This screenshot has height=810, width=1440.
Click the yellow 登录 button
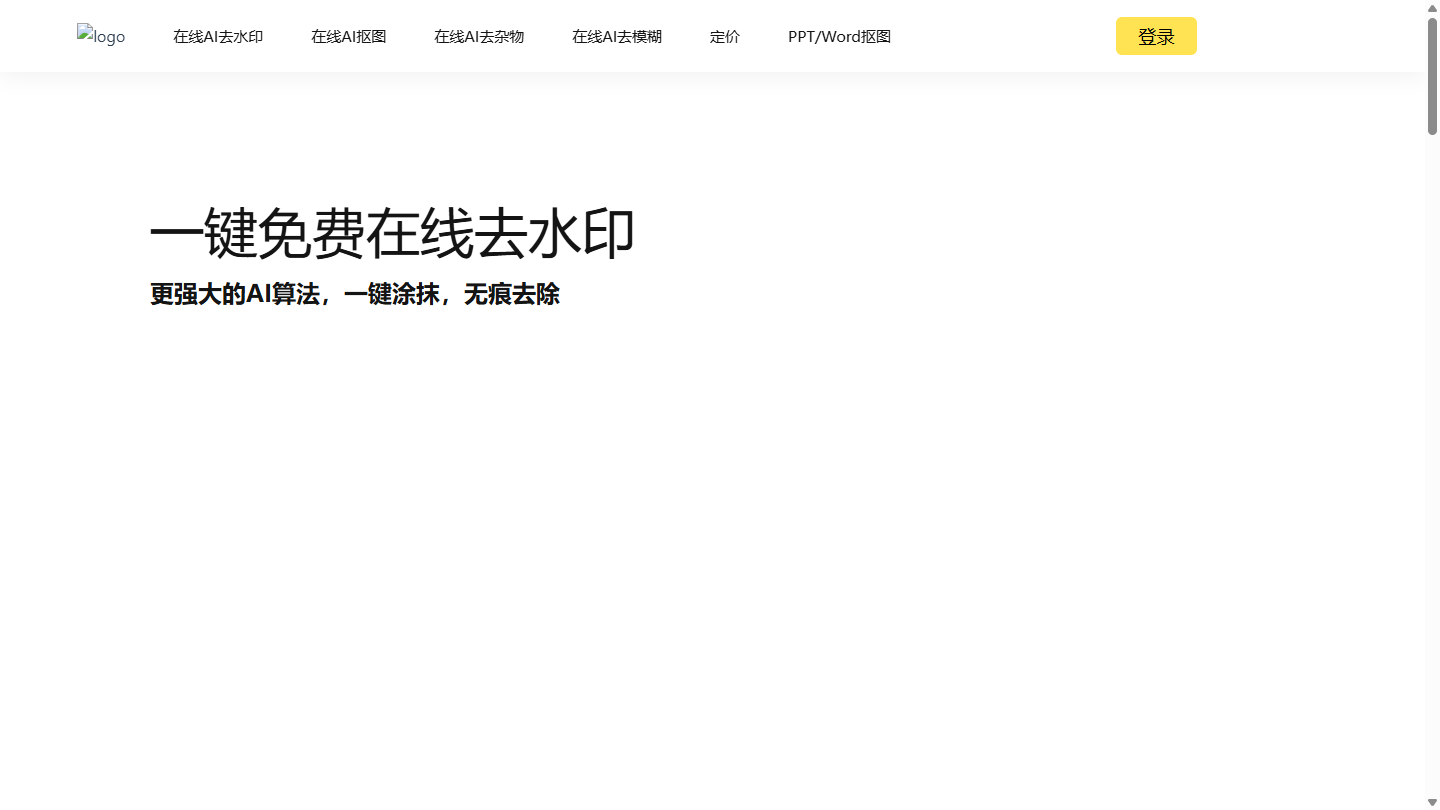1156,36
